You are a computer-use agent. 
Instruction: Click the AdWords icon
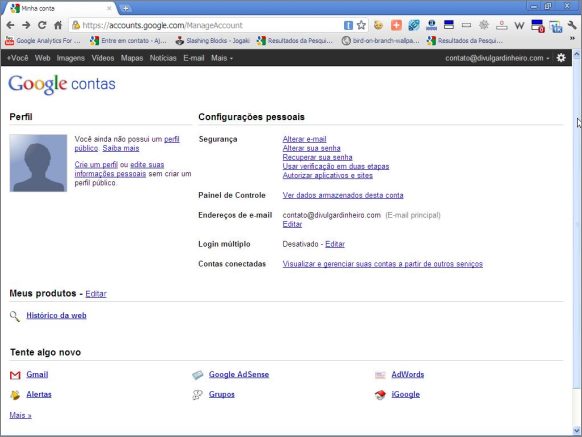pyautogui.click(x=380, y=375)
